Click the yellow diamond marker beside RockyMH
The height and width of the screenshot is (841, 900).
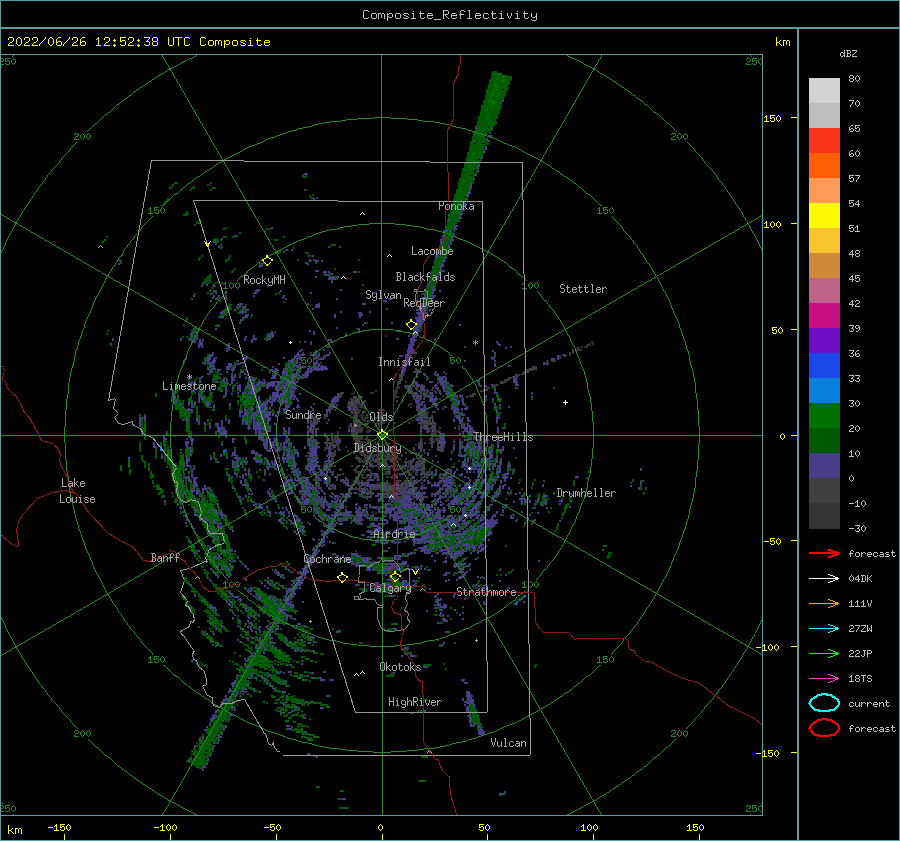[267, 261]
